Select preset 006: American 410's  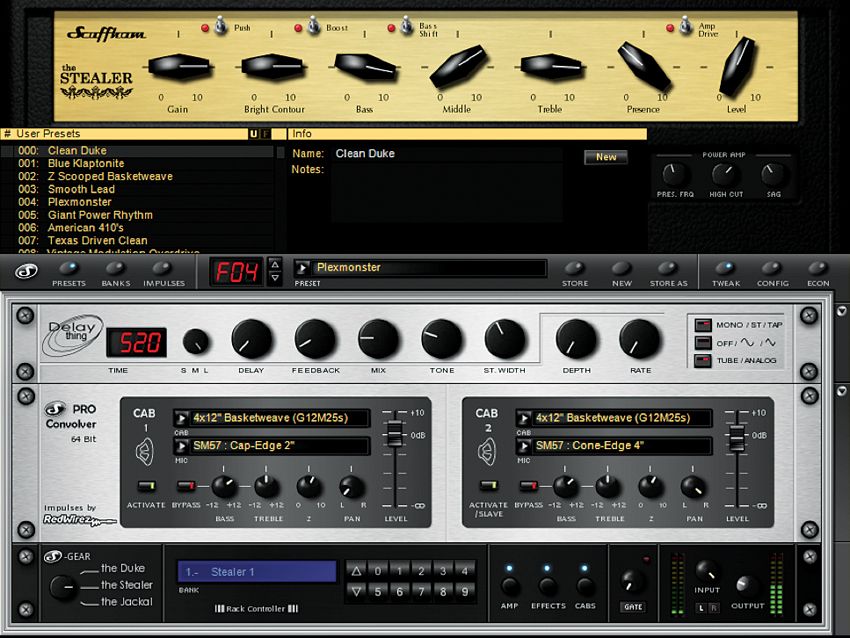(x=137, y=228)
